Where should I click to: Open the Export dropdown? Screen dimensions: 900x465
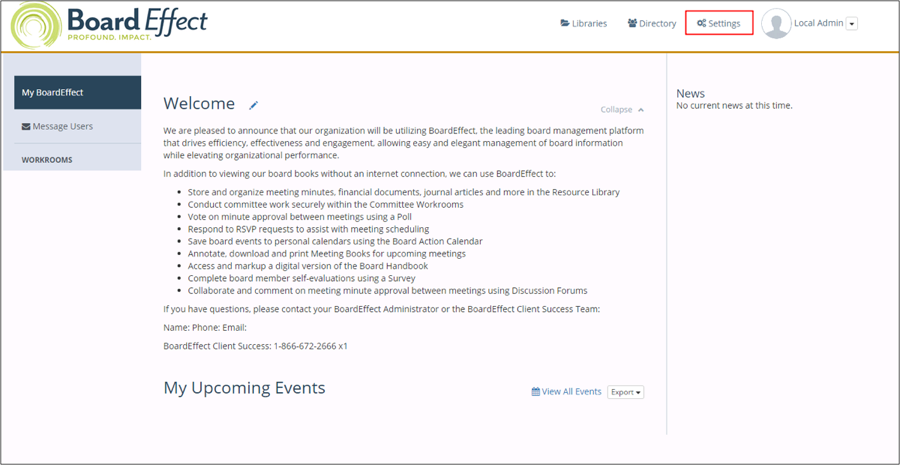point(625,392)
